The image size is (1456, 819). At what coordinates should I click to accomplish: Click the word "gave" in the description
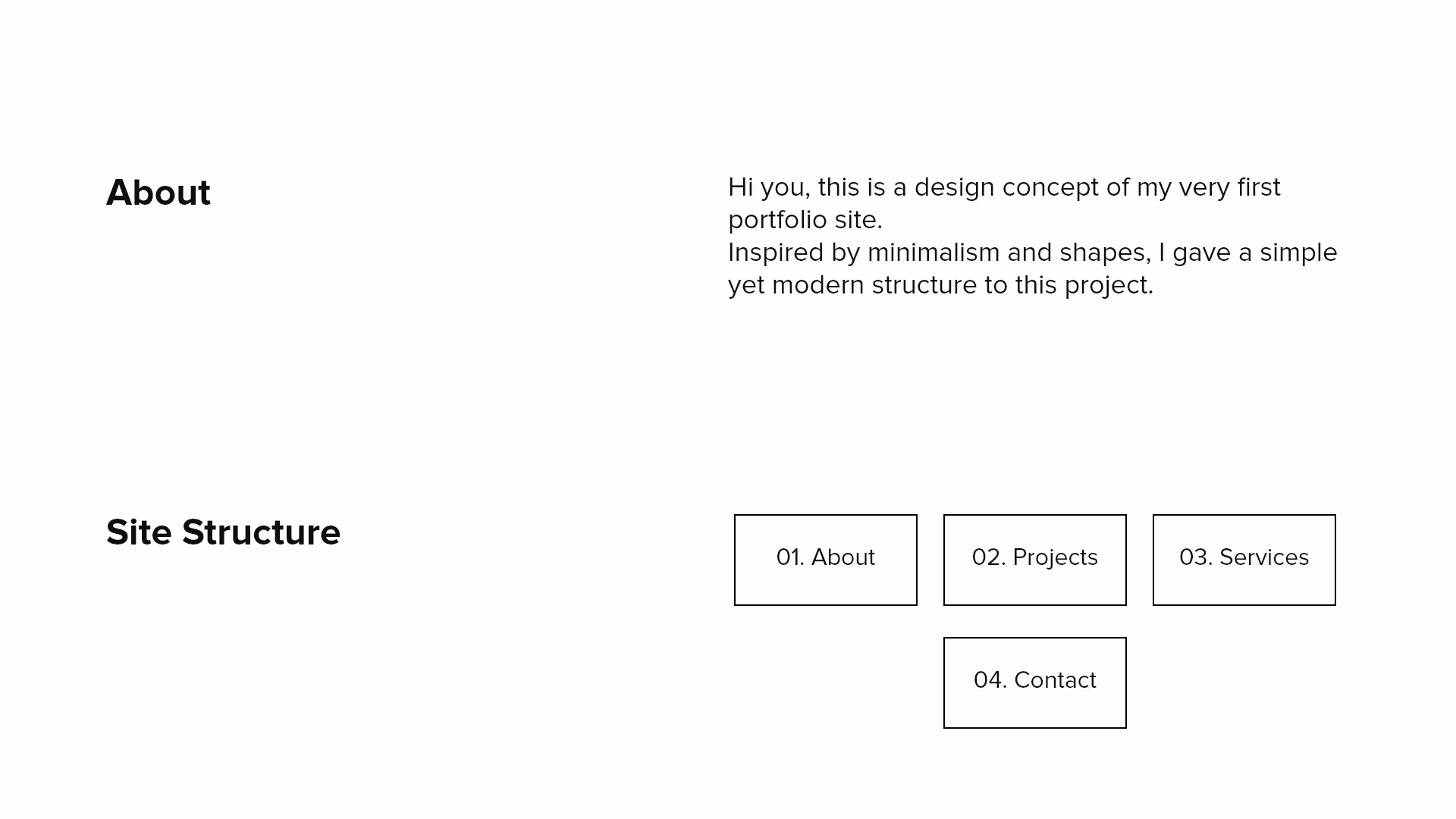(x=1201, y=253)
